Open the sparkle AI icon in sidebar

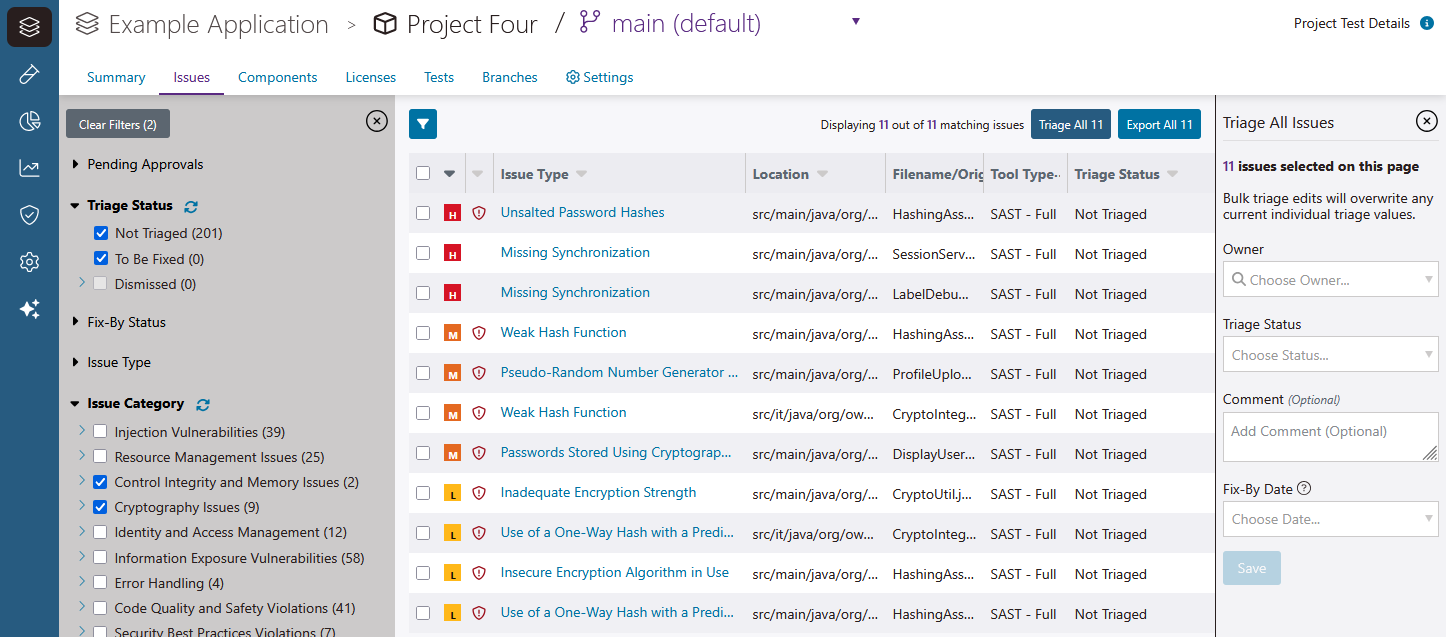coord(29,309)
